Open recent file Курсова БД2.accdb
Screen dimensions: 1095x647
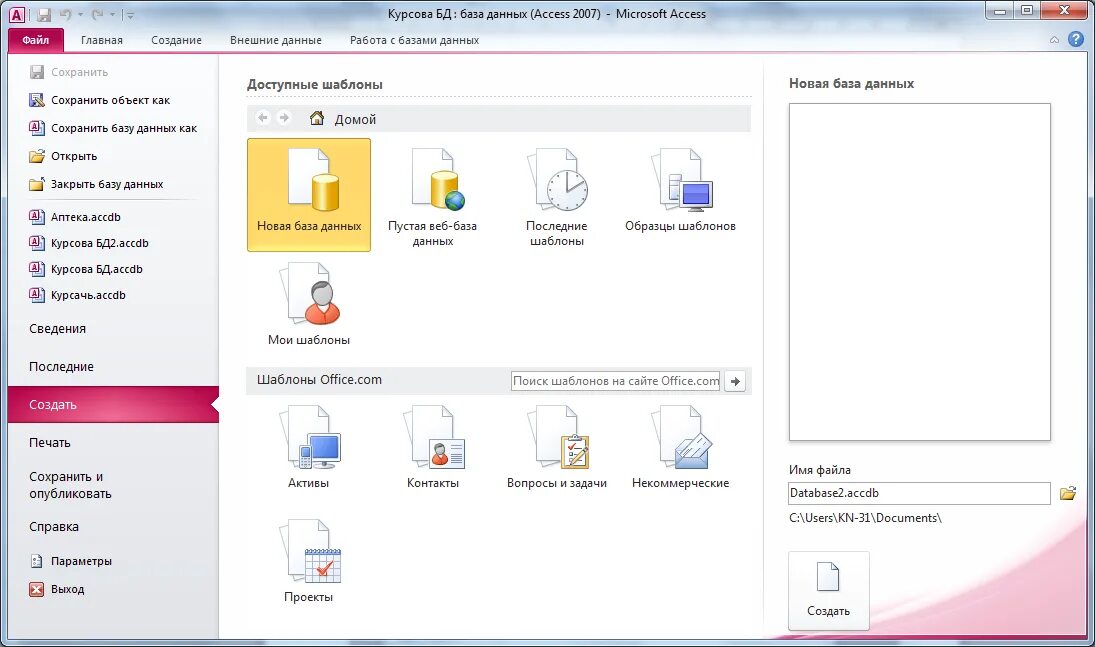pyautogui.click(x=89, y=243)
